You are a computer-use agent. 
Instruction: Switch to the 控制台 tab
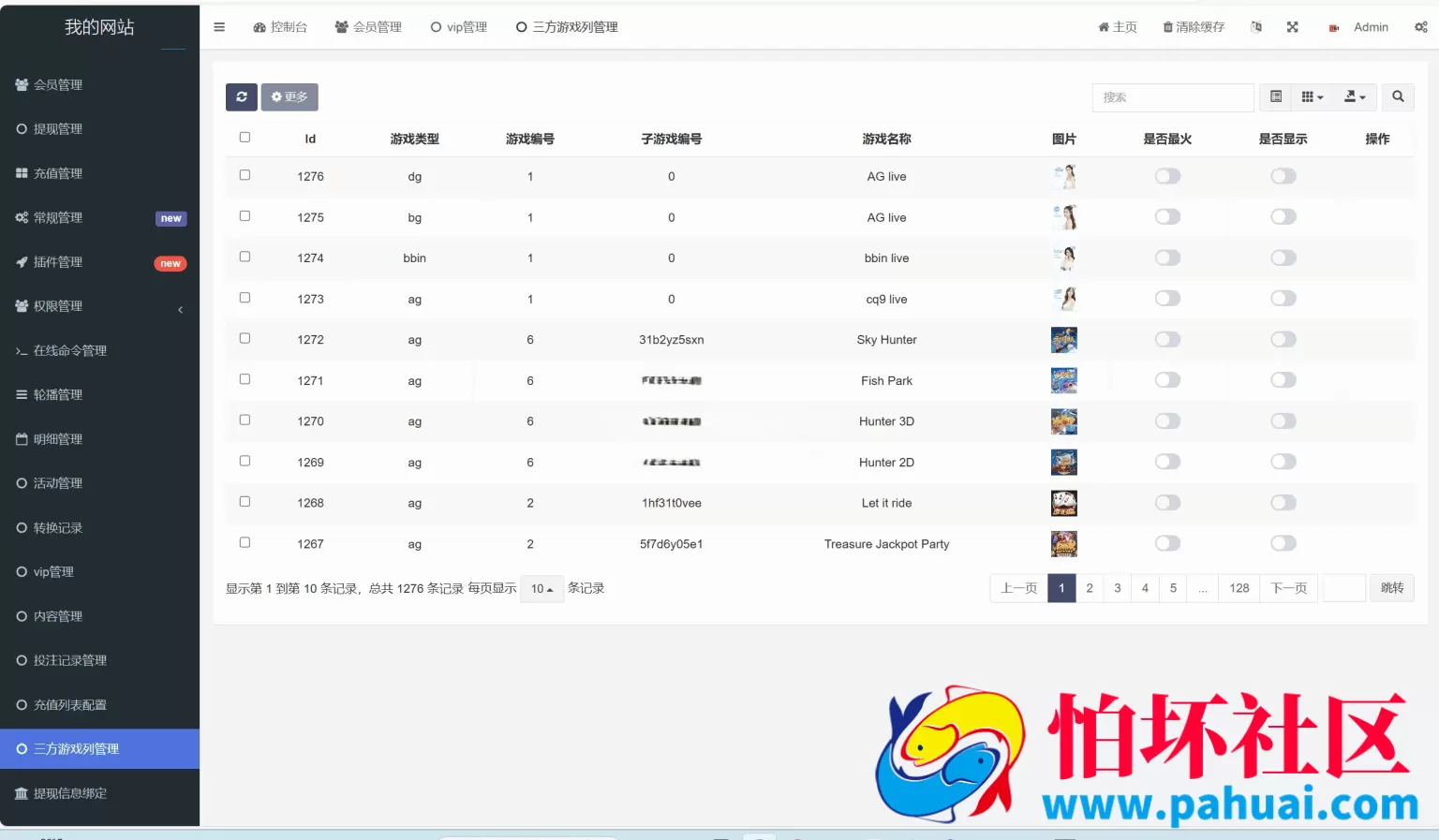pos(280,27)
